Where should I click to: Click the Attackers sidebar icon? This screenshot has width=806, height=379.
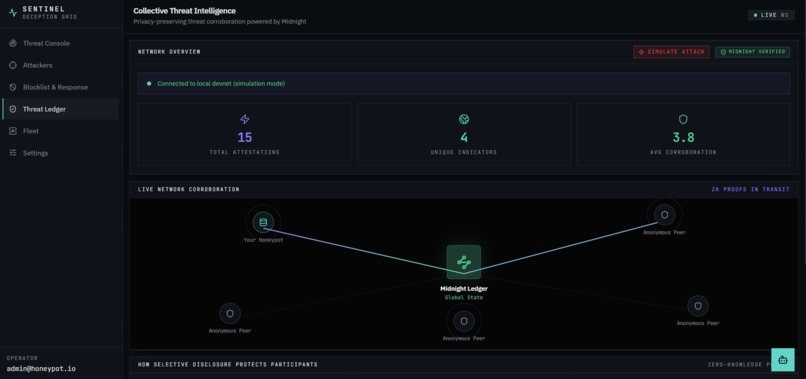tap(13, 65)
